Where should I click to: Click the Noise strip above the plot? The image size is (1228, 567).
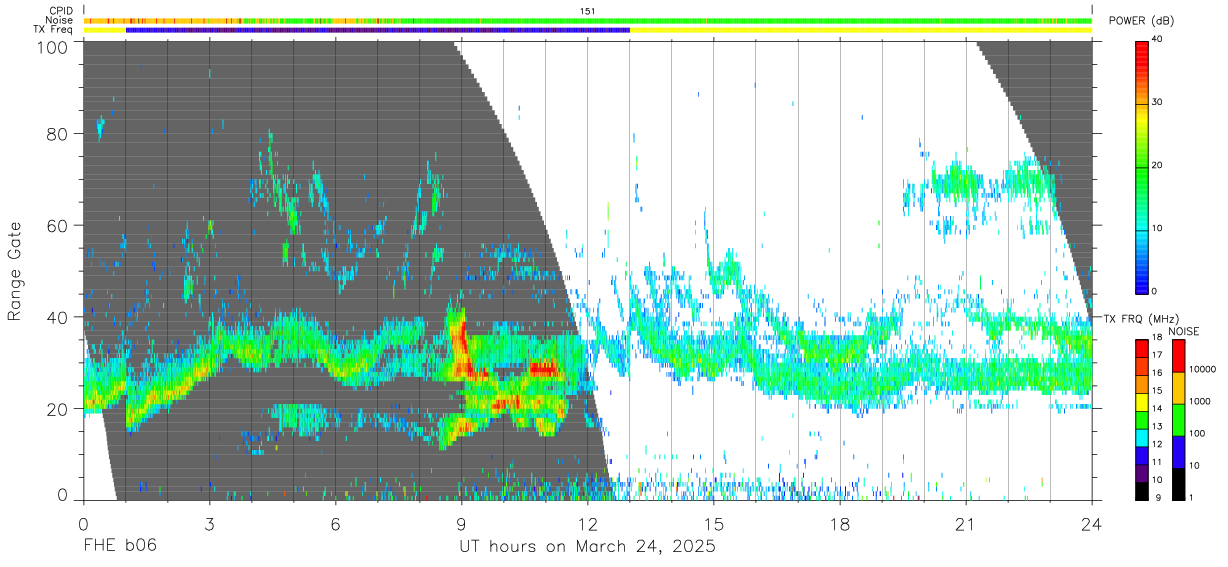tap(588, 20)
